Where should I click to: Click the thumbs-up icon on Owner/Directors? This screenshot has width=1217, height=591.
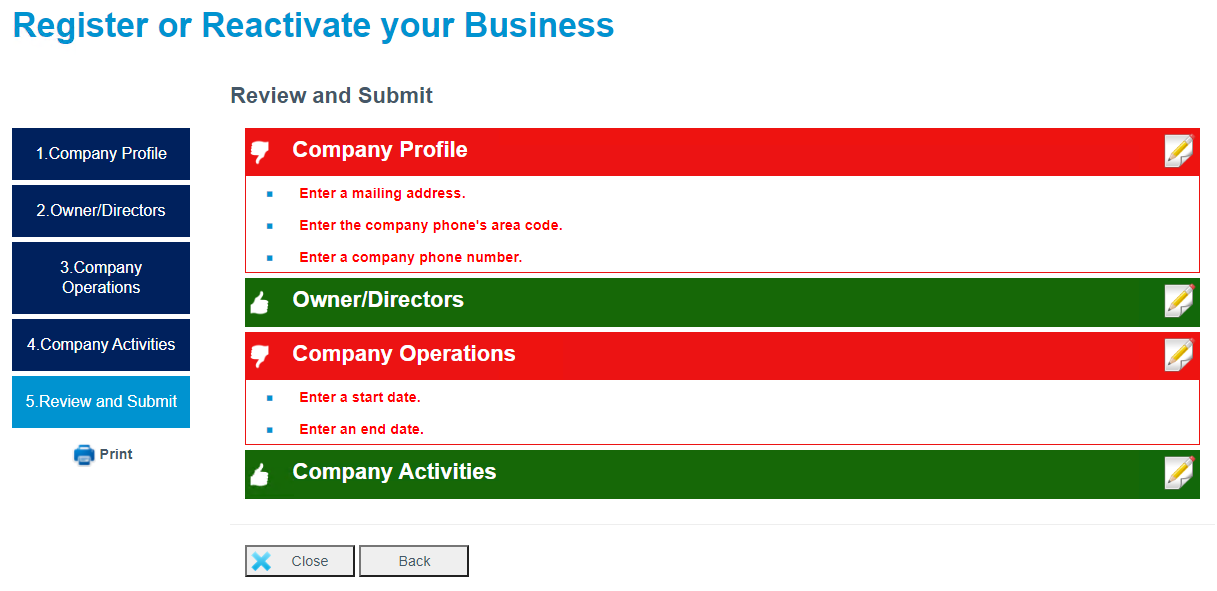[260, 302]
